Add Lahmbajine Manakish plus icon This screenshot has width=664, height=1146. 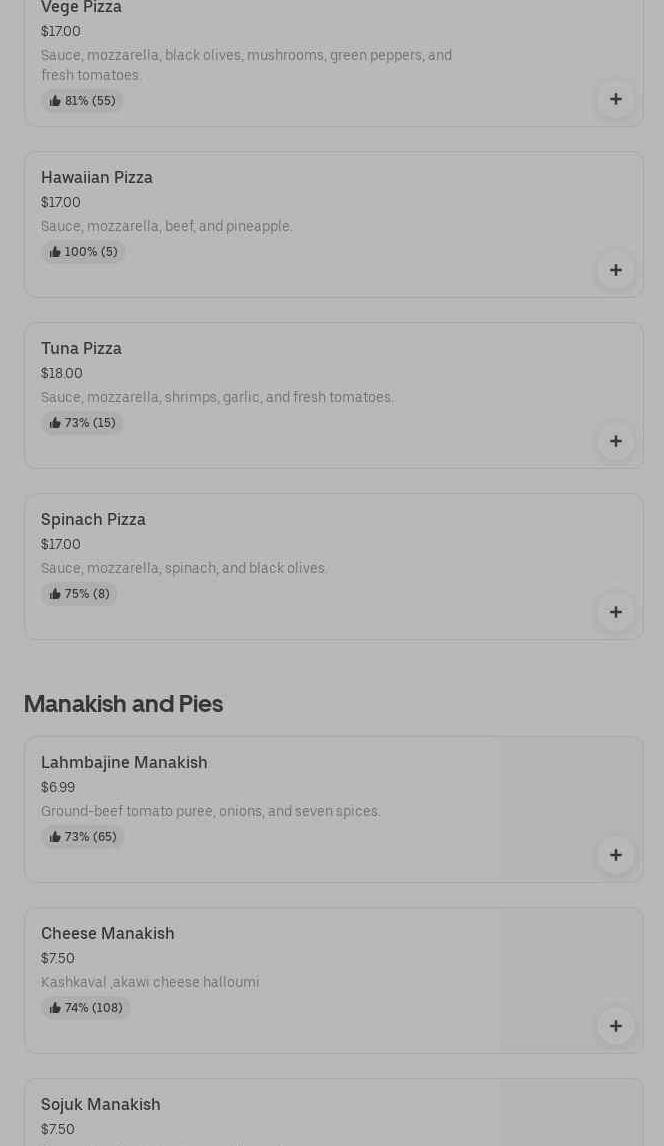[x=615, y=855]
